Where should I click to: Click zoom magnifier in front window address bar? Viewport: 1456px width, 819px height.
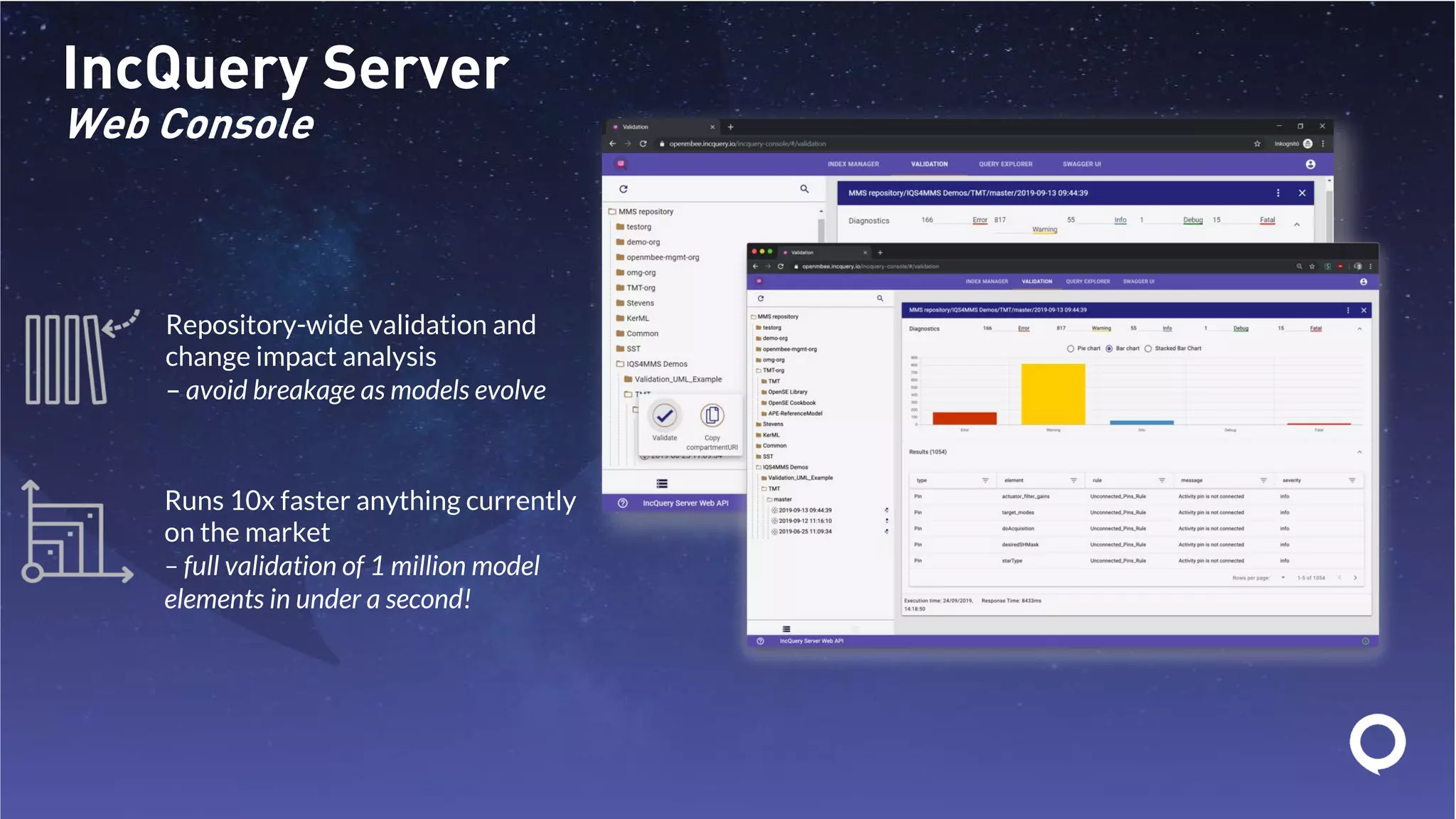[x=1299, y=267]
